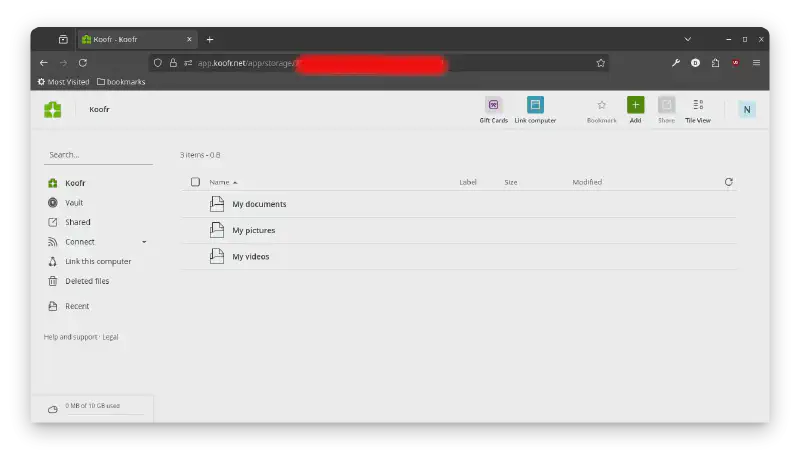Image resolution: width=800 pixels, height=457 pixels.
Task: Open Vault in the sidebar
Action: tap(74, 203)
